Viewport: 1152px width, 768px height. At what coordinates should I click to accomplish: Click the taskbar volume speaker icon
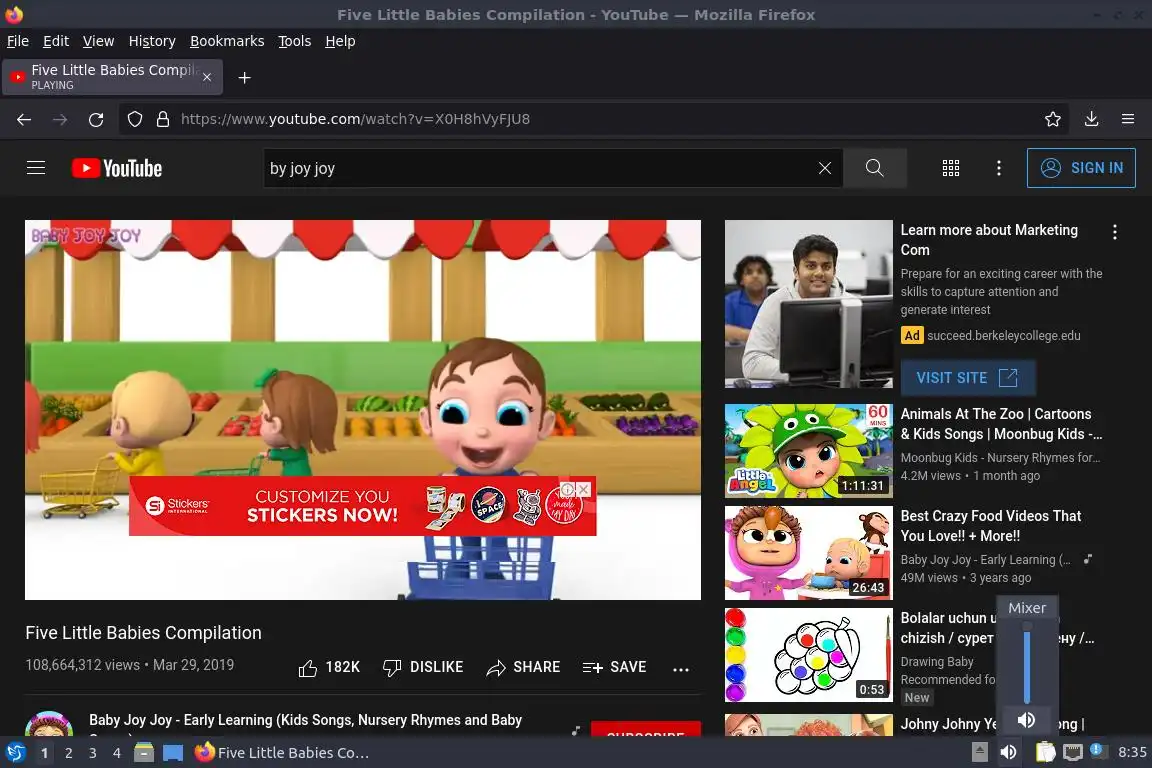[x=1009, y=752]
